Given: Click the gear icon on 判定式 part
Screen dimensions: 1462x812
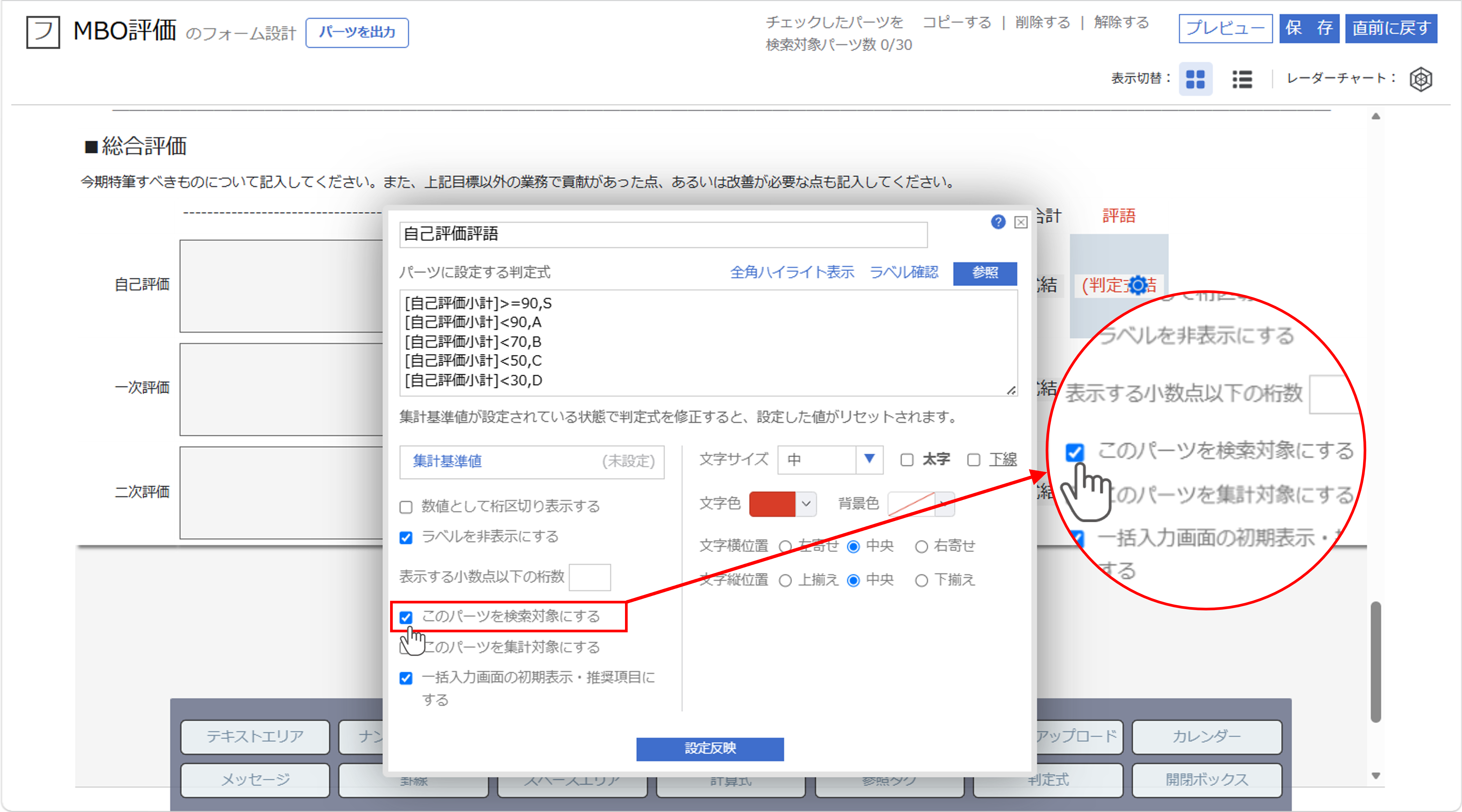Looking at the screenshot, I should point(1138,285).
